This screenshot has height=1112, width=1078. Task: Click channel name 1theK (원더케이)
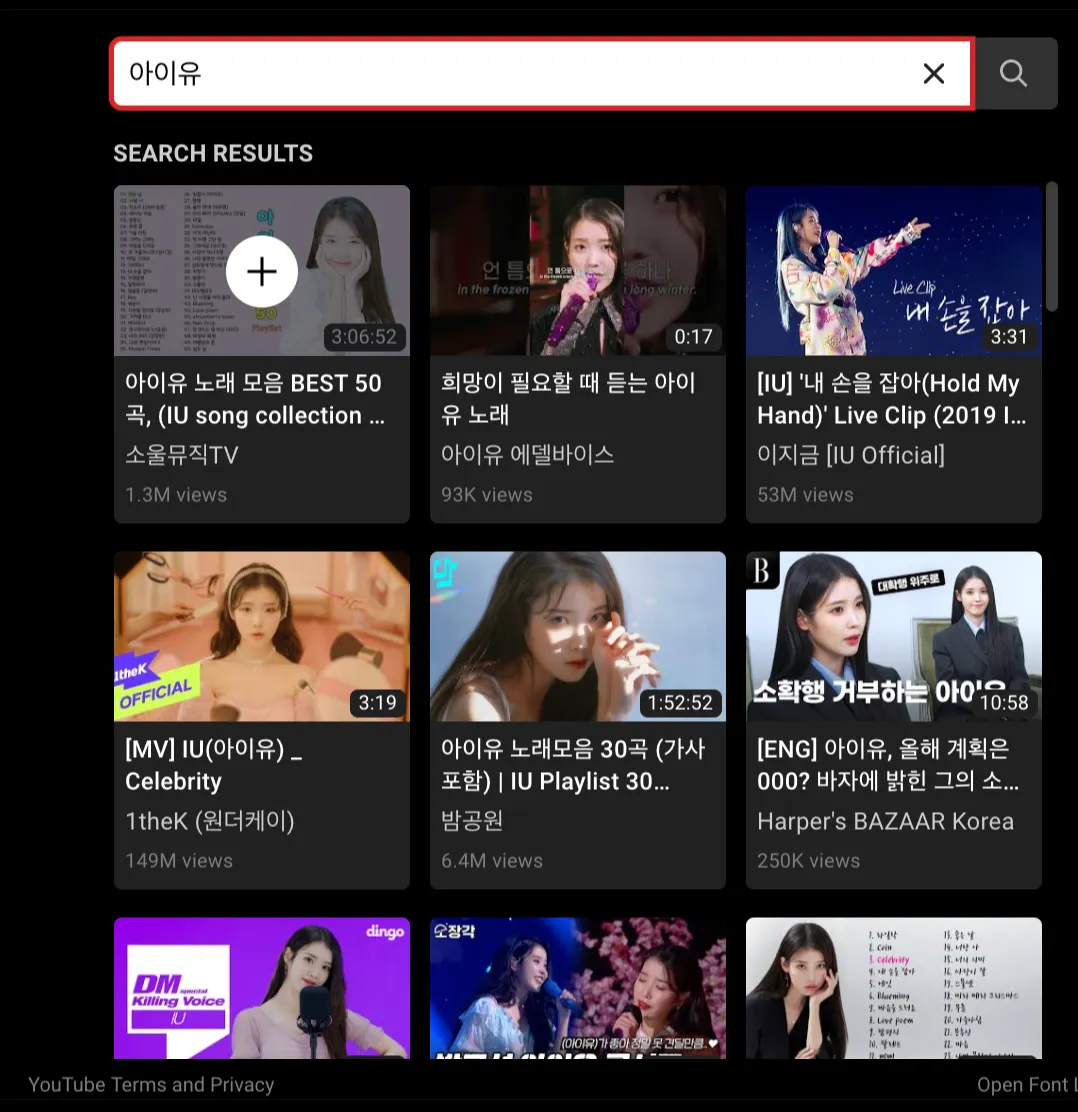(209, 821)
